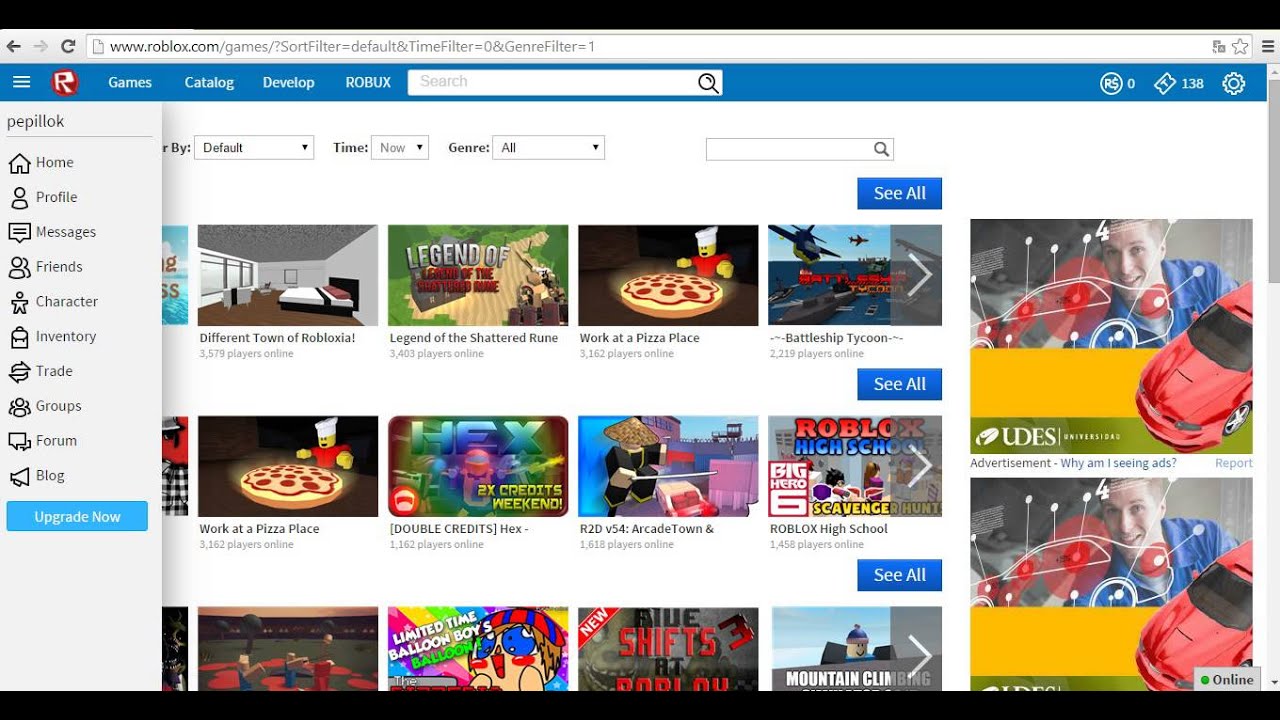Click the top Search input field
This screenshot has height=720, width=1280.
click(553, 83)
